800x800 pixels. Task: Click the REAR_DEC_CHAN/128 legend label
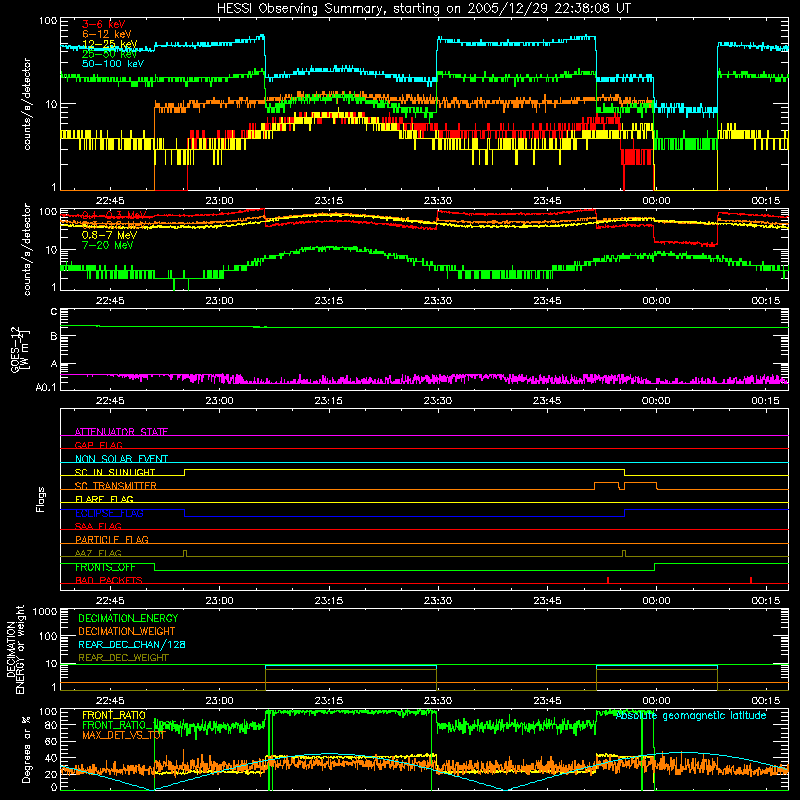pos(132,644)
